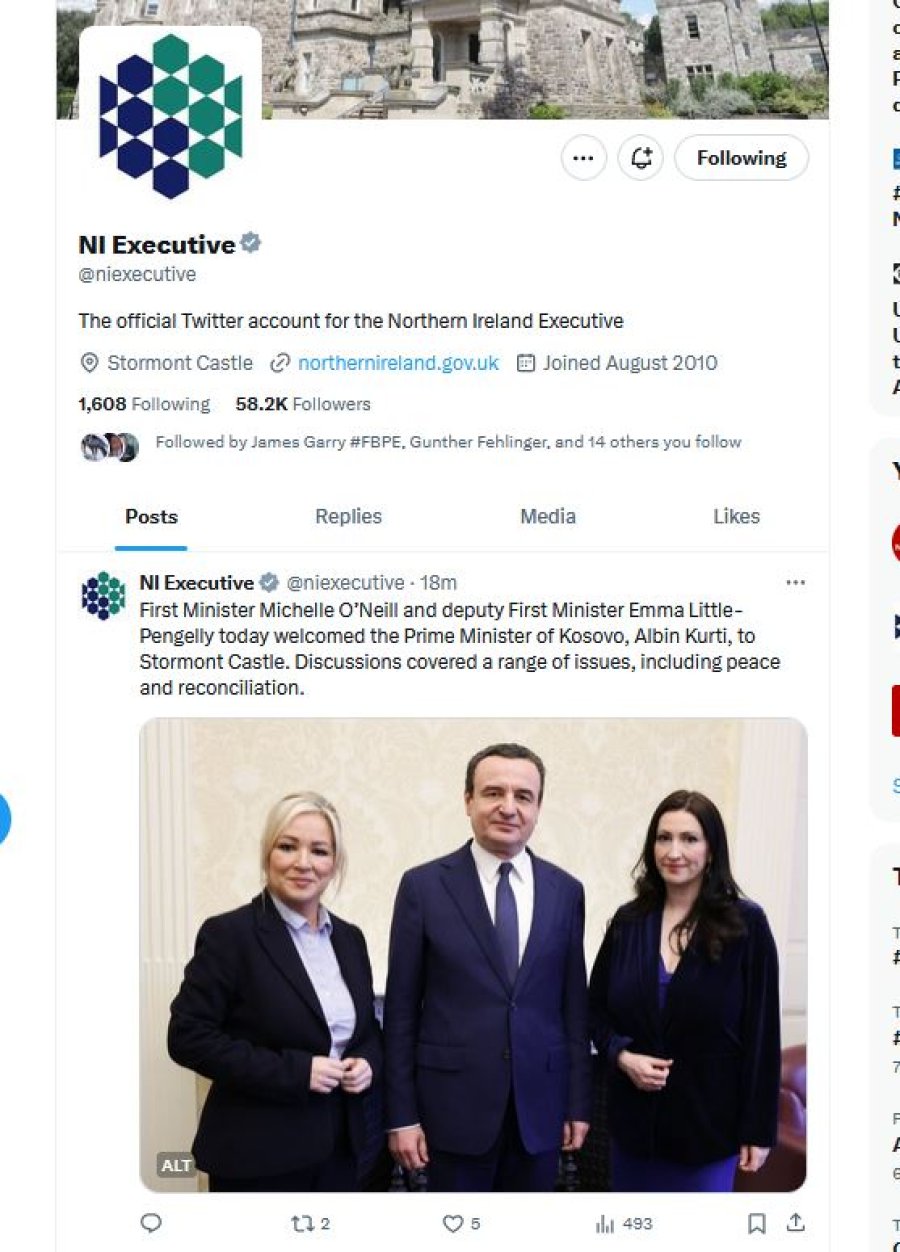Like the NI Executive post
The width and height of the screenshot is (900, 1252).
462,1223
